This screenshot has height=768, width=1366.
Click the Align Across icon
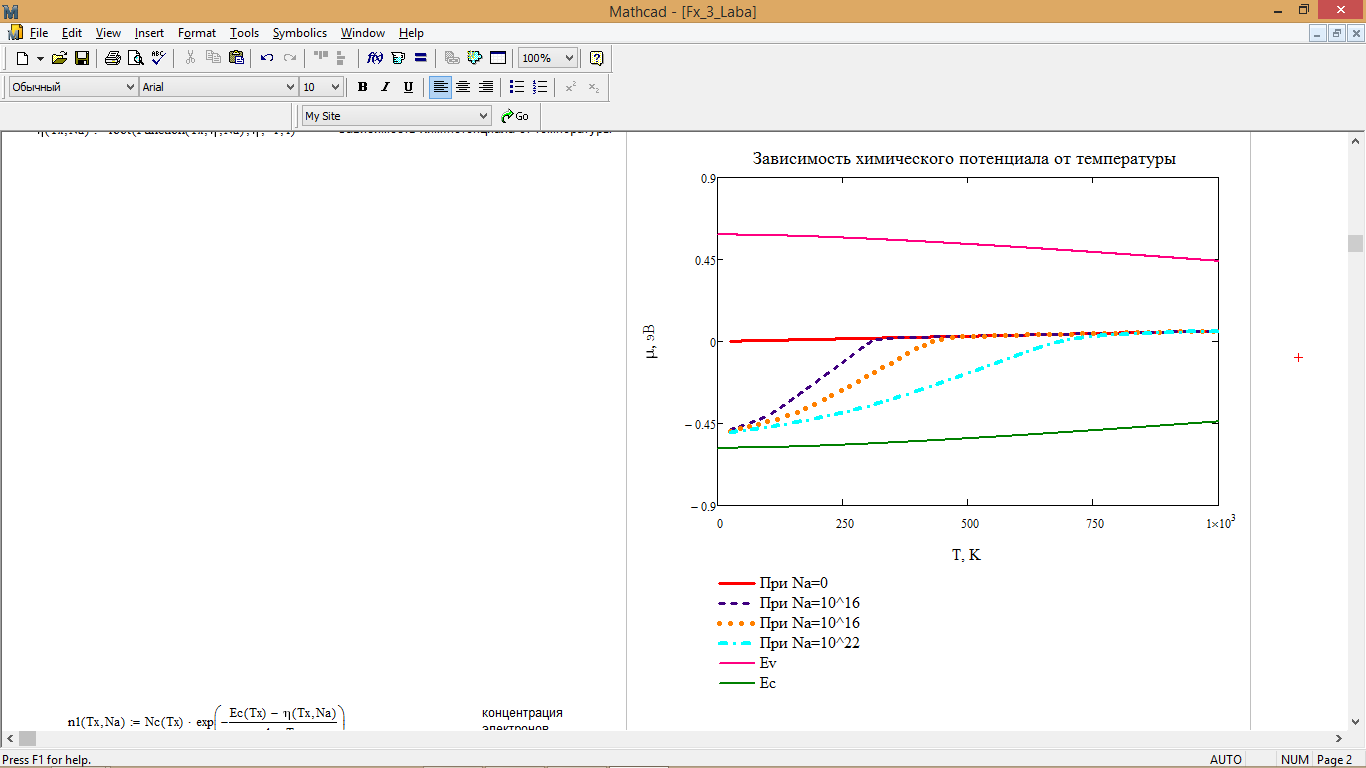(x=321, y=58)
